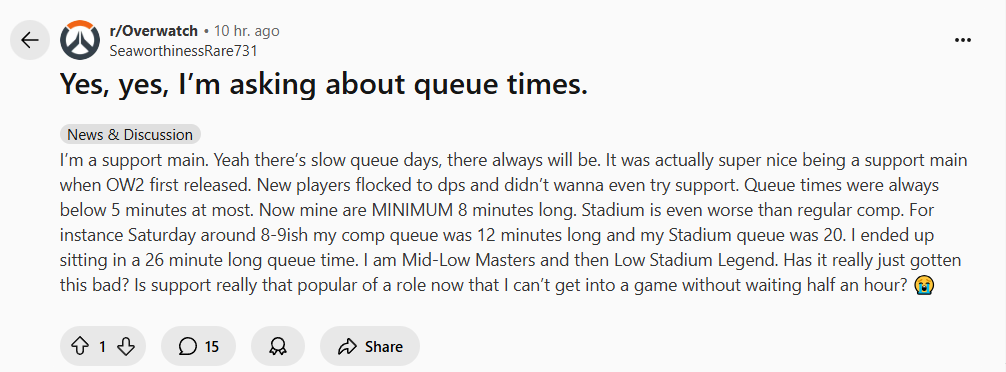Click the crying emoji ending the post
The image size is (1006, 372).
[925, 285]
